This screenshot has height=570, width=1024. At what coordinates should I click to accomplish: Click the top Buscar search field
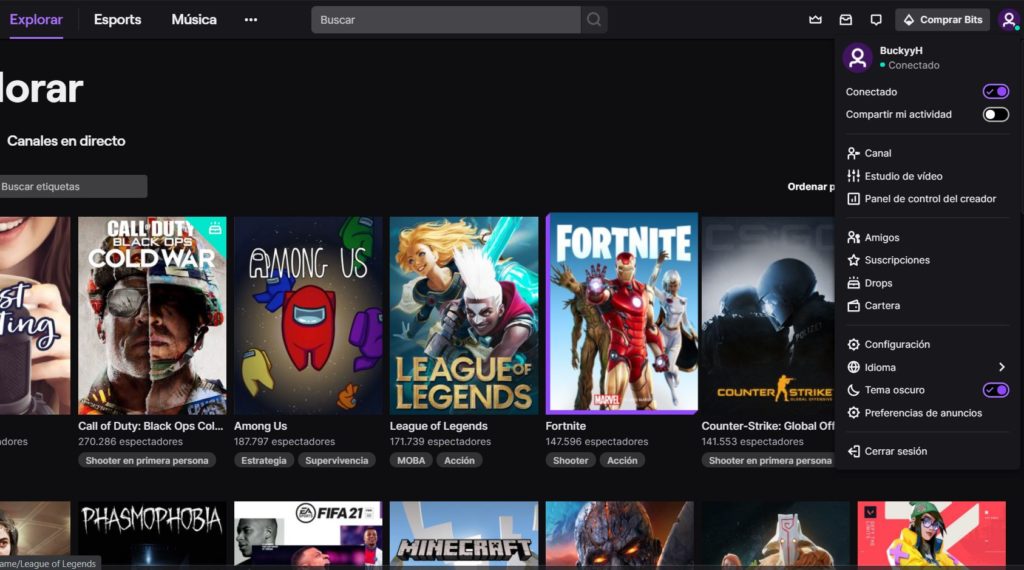point(446,20)
